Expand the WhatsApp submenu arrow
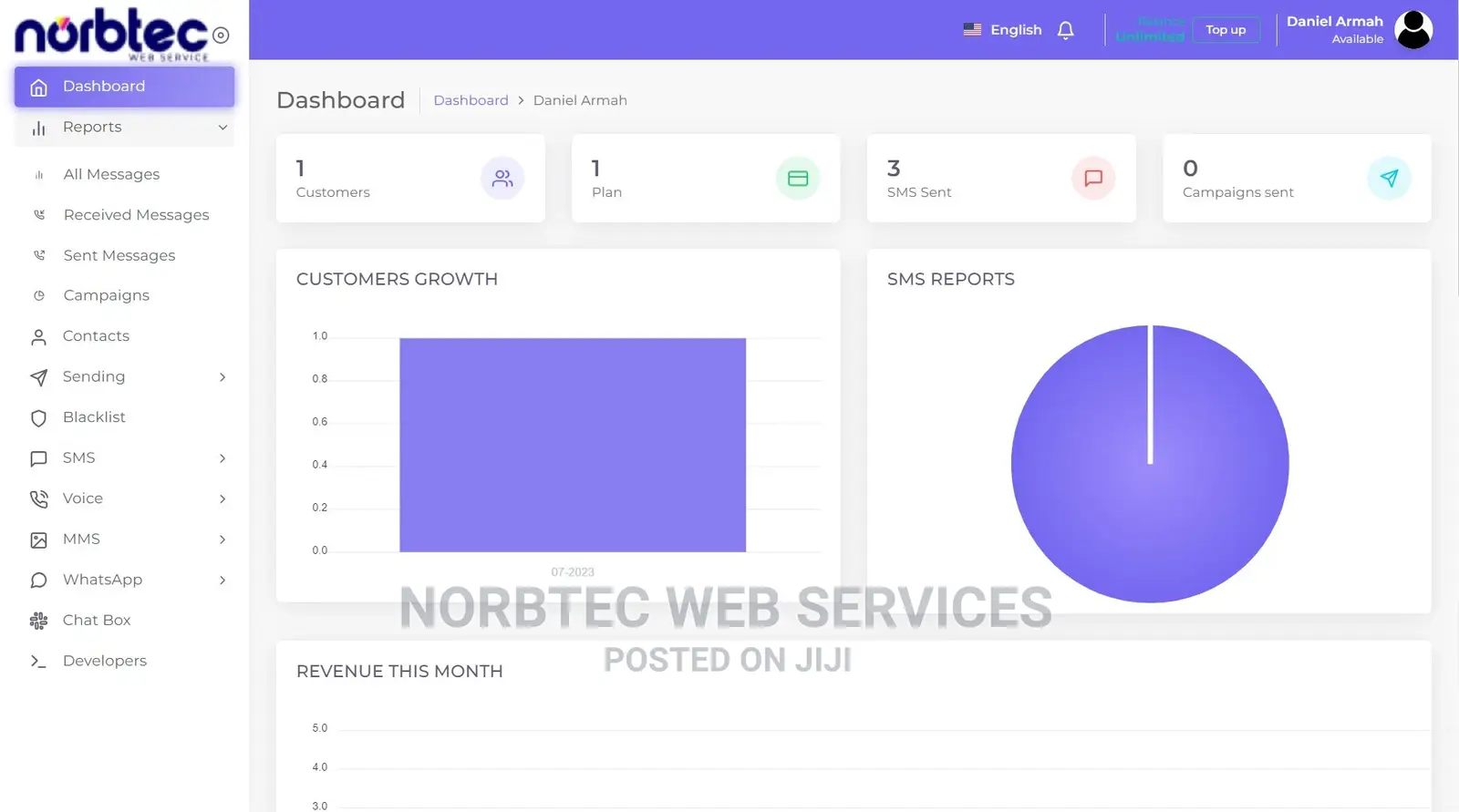 (x=222, y=581)
